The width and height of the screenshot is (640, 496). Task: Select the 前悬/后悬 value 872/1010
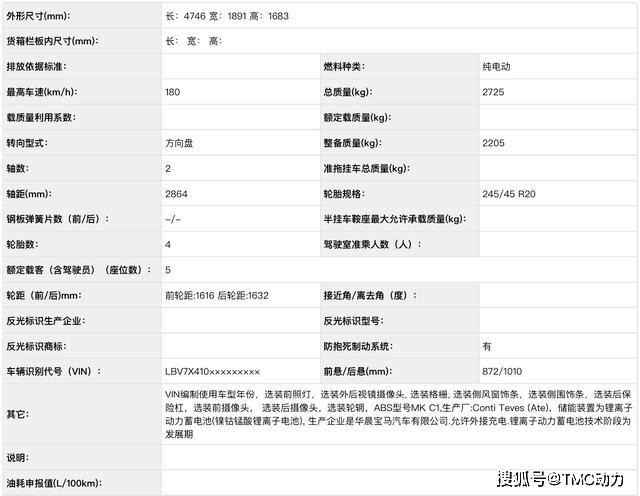tap(502, 372)
